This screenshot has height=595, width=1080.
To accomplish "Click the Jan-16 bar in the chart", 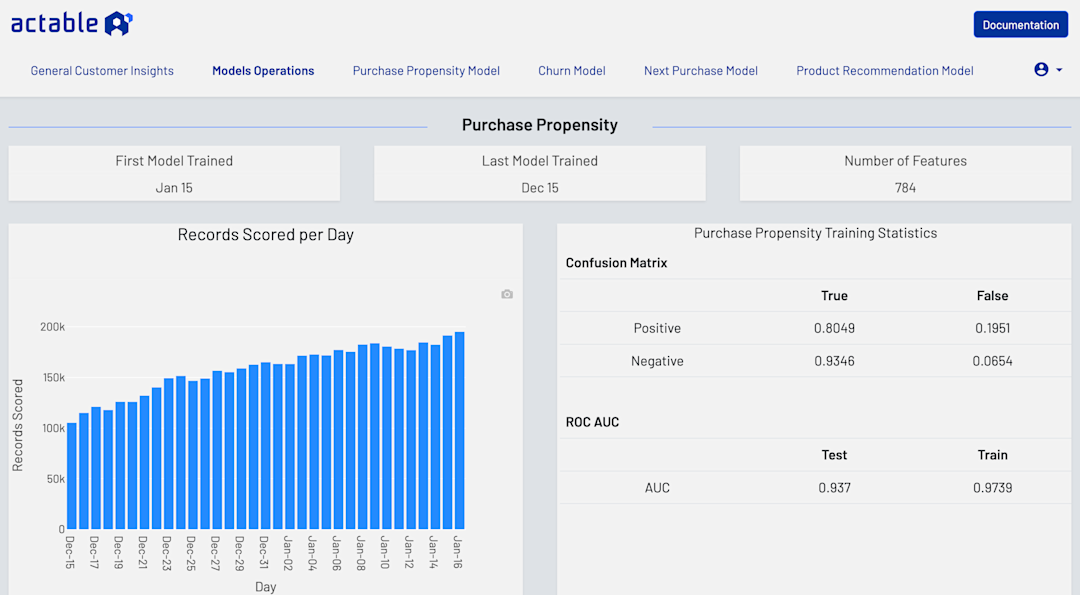I will point(459,430).
